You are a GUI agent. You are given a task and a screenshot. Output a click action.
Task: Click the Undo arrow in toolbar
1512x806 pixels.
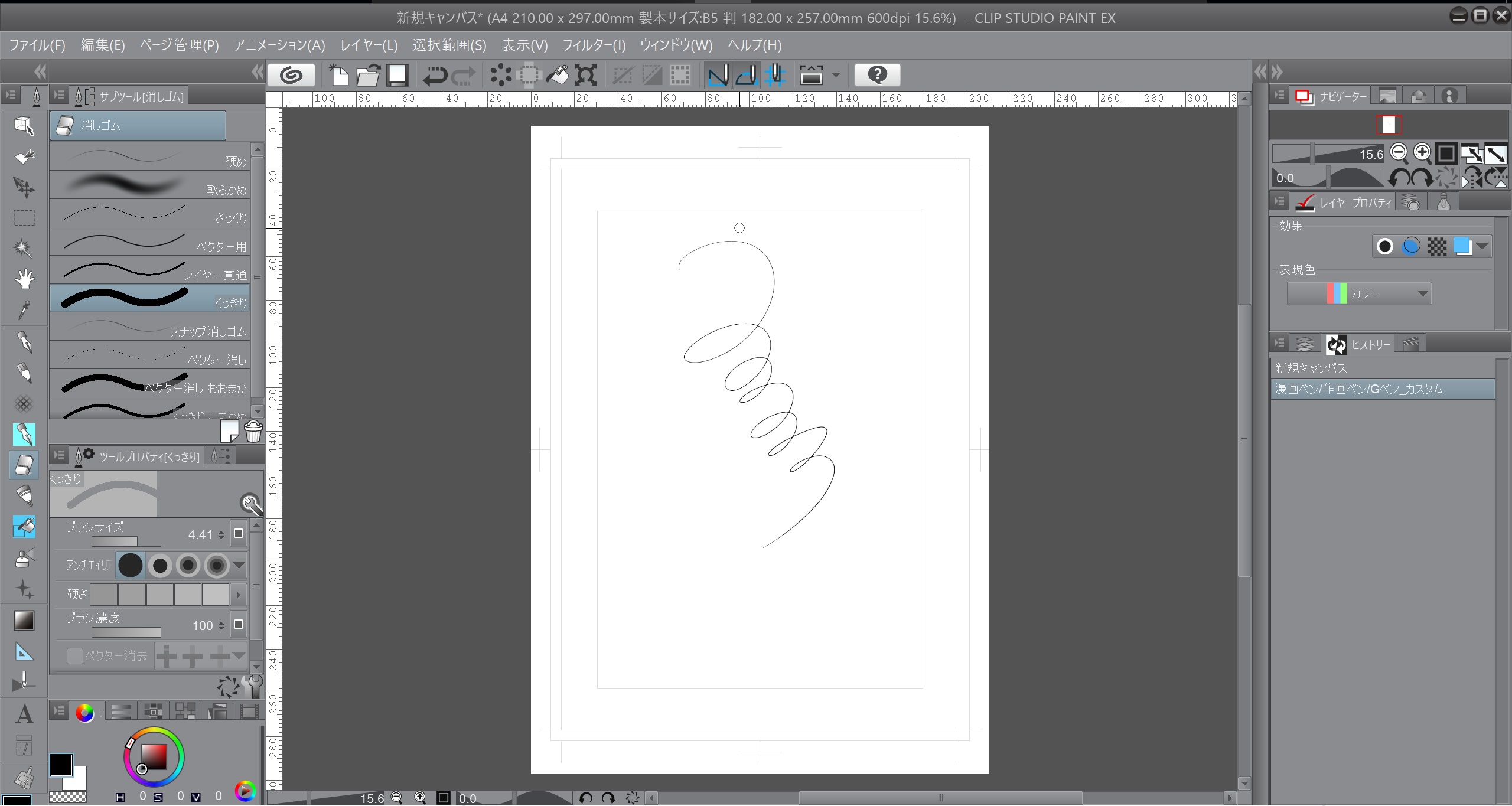(x=435, y=76)
